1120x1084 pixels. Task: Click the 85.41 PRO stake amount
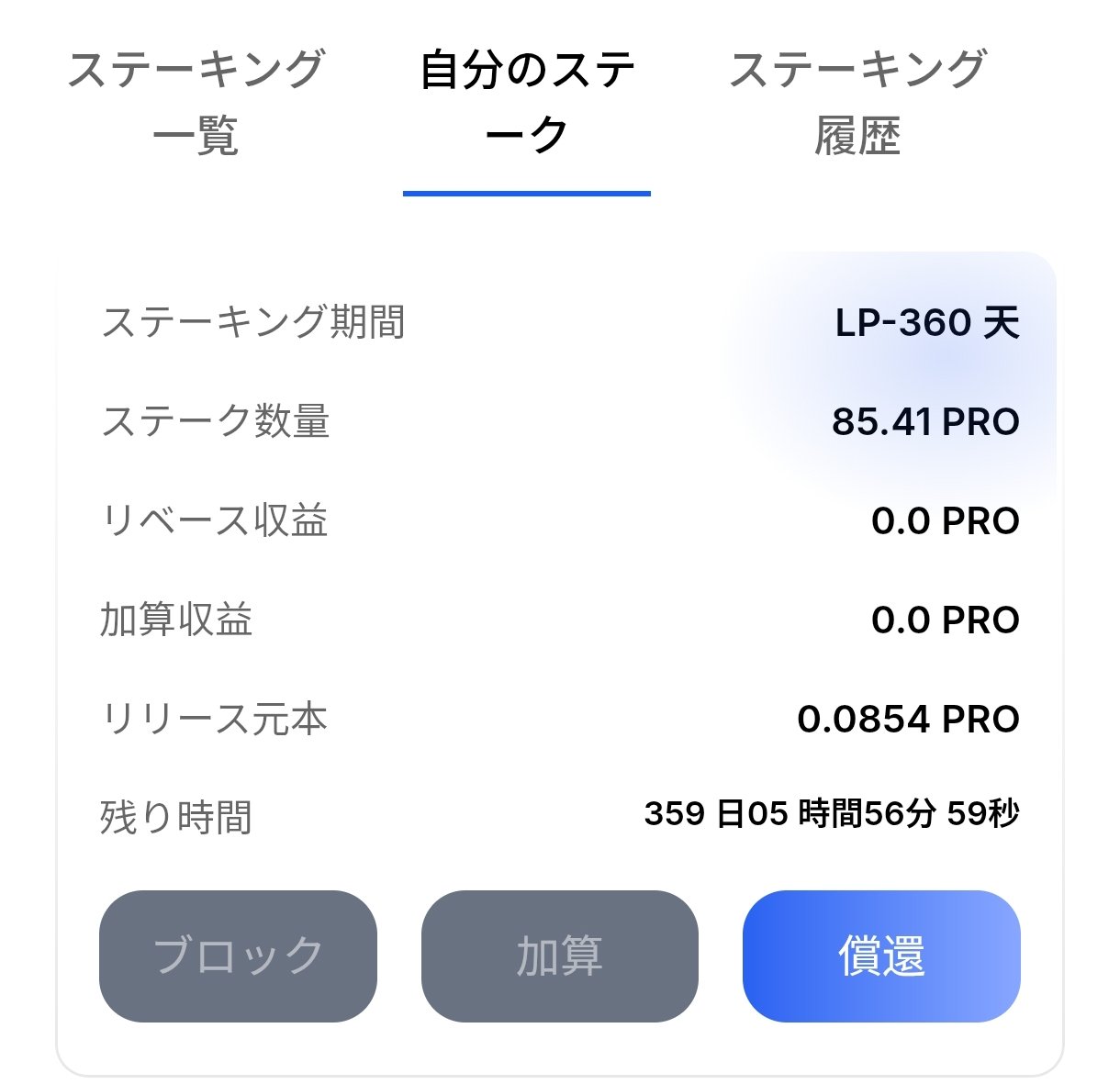pos(925,422)
